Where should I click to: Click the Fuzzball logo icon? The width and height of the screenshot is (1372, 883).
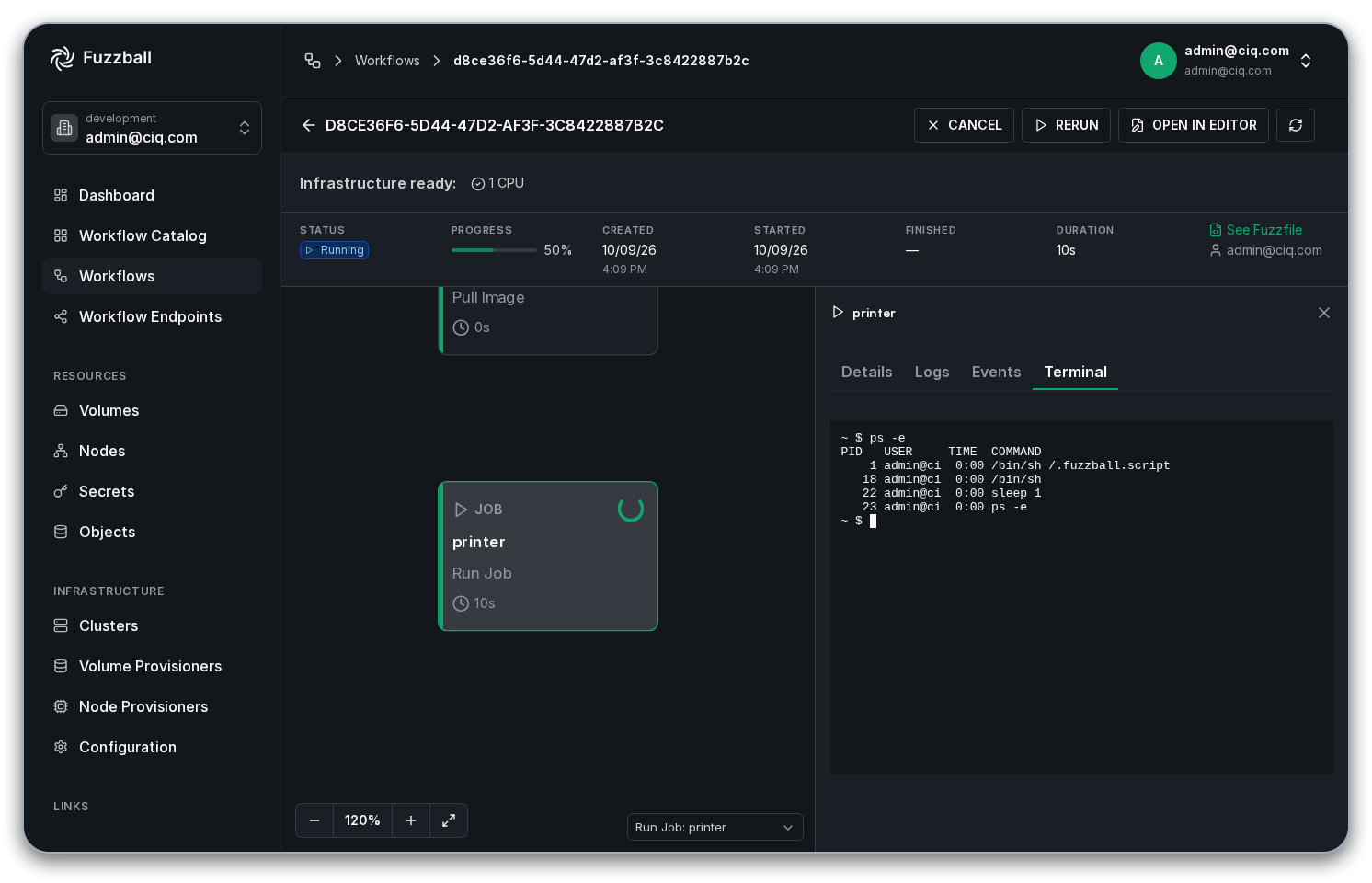(63, 58)
